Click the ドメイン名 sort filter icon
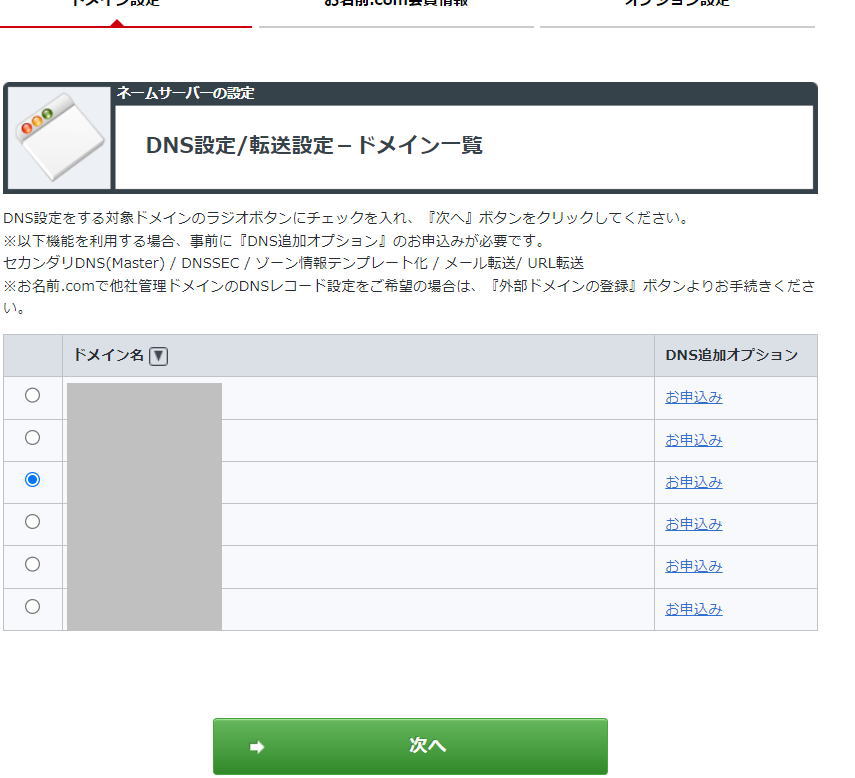855x778 pixels. [x=158, y=355]
